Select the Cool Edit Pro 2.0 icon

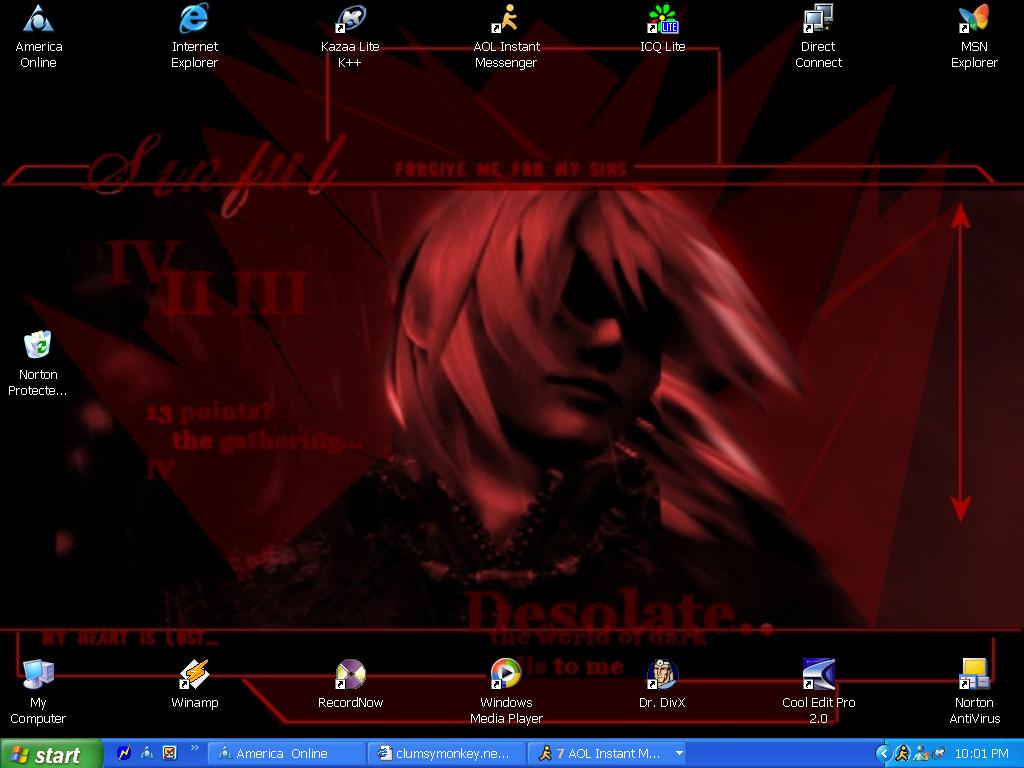[818, 676]
